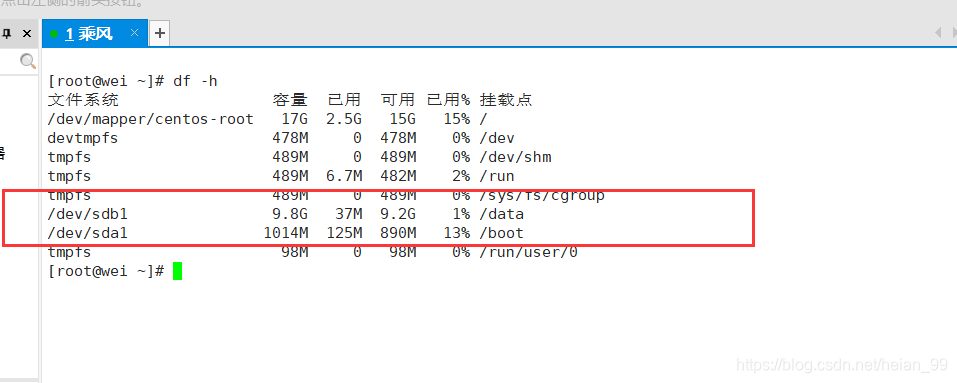Viewport: 957px width, 383px height.
Task: Close the '1 乘风' session tab
Action: (x=135, y=32)
